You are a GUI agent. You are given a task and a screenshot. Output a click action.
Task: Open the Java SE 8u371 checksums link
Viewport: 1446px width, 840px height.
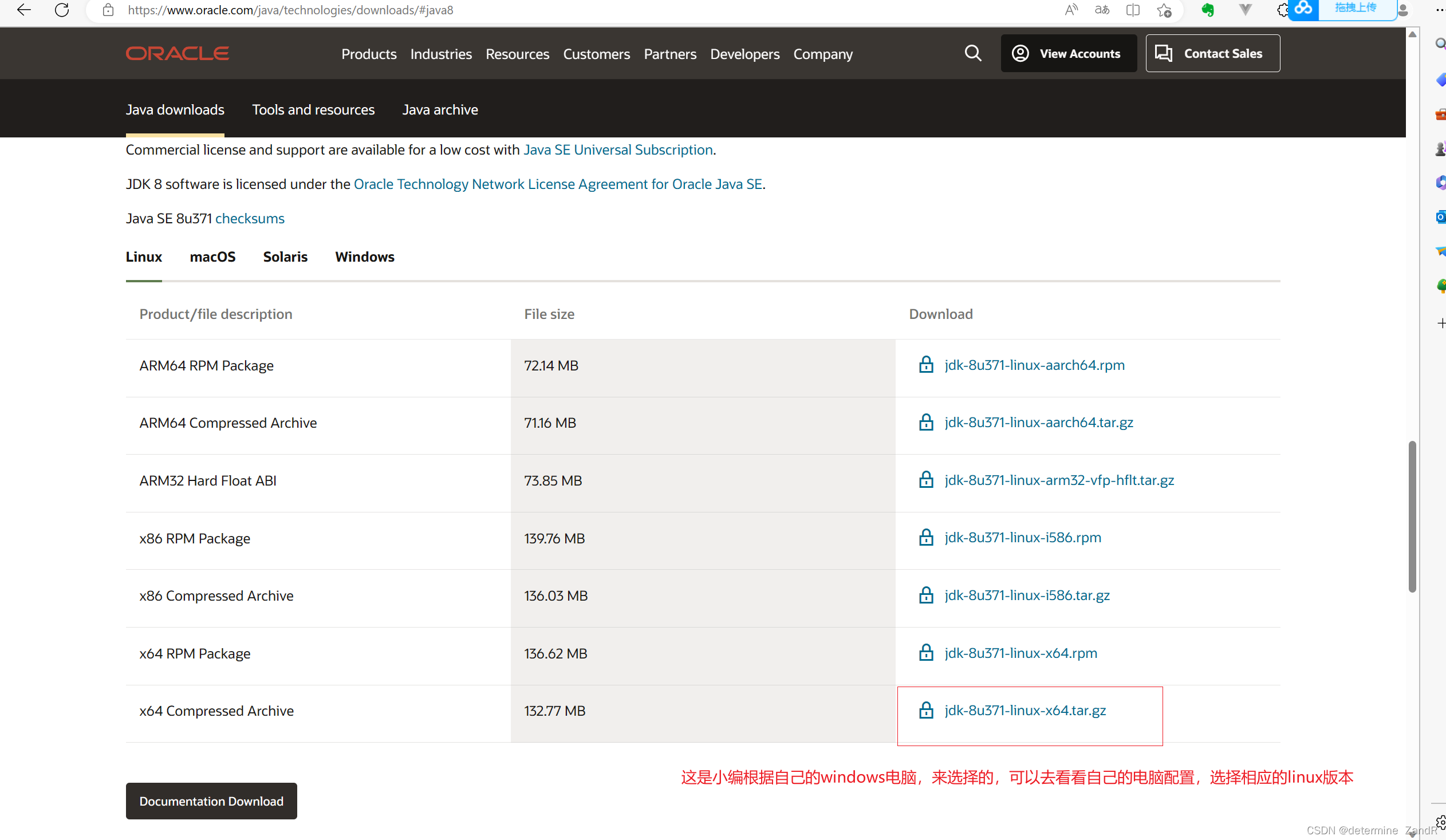click(x=250, y=218)
